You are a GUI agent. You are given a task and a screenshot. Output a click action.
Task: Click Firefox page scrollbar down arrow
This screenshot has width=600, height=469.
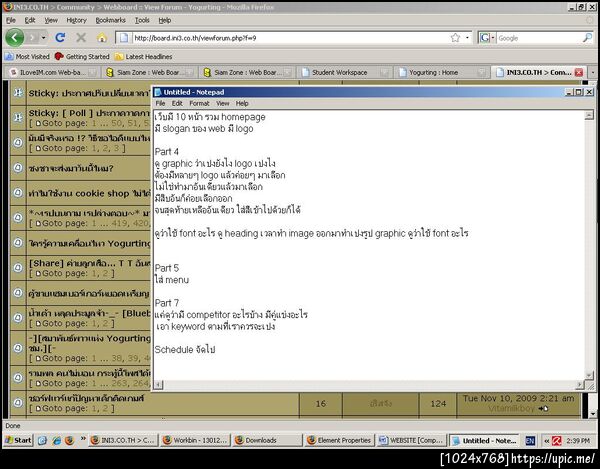point(593,414)
